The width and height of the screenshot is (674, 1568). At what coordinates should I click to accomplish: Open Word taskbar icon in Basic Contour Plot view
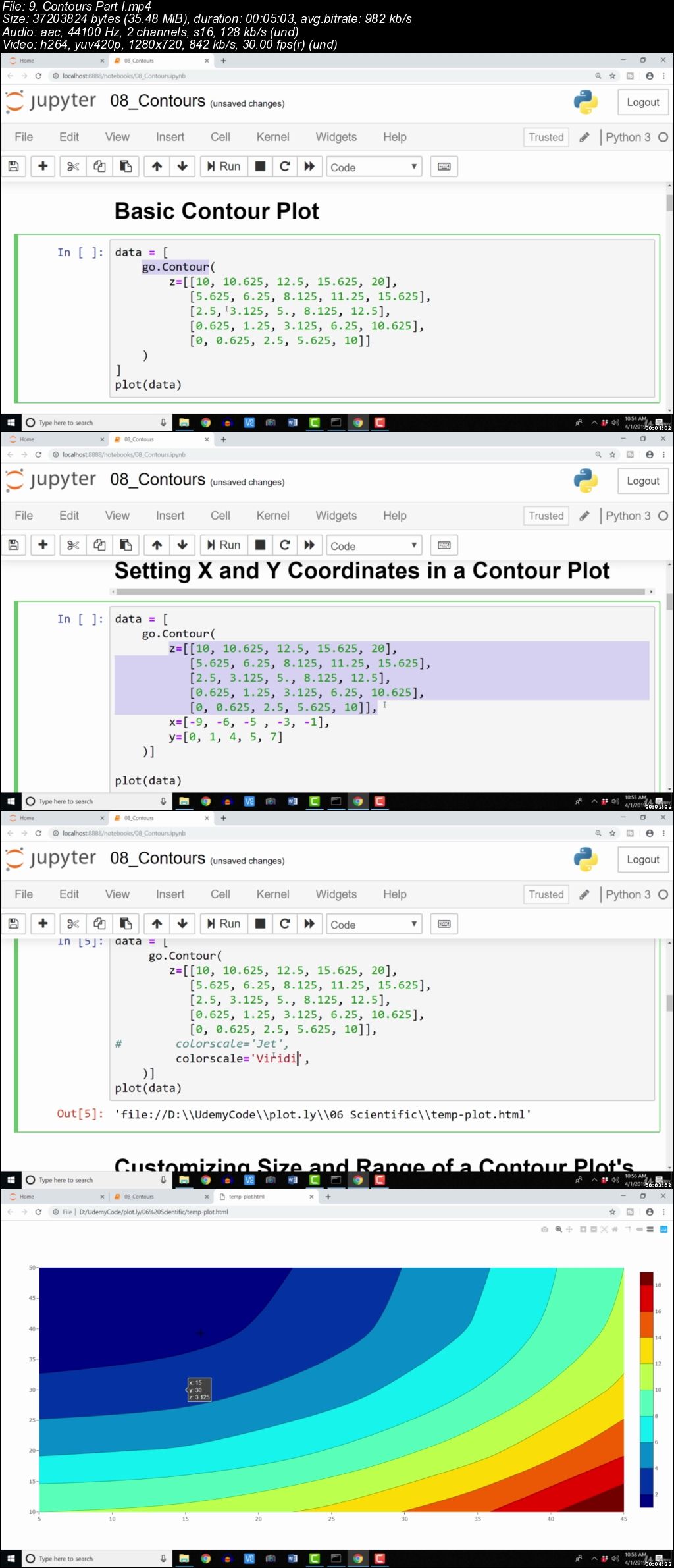coord(292,423)
